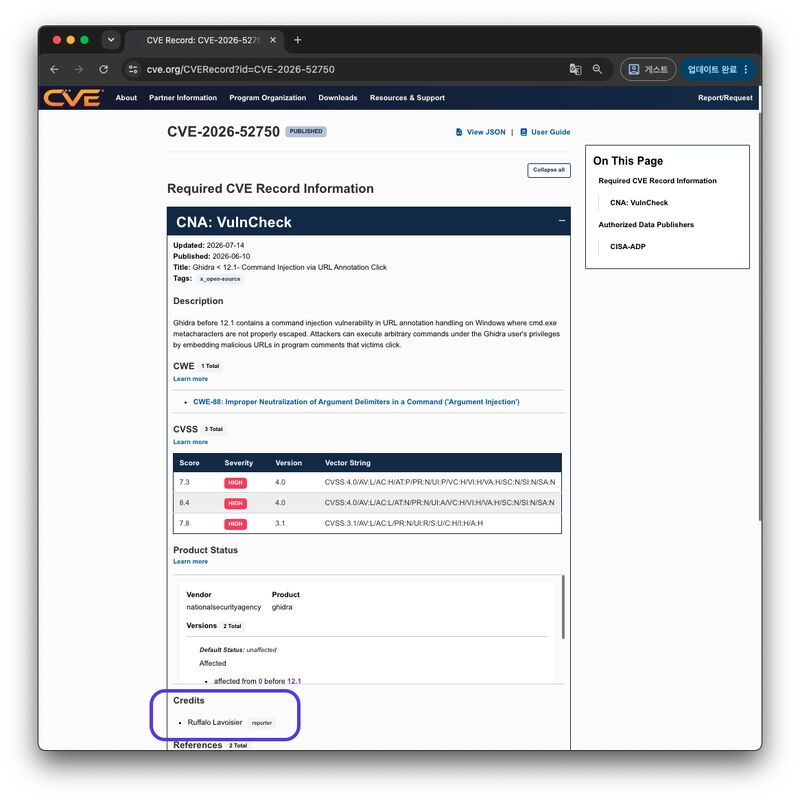Click the update complete menu button
800x801 pixels.
click(x=718, y=69)
